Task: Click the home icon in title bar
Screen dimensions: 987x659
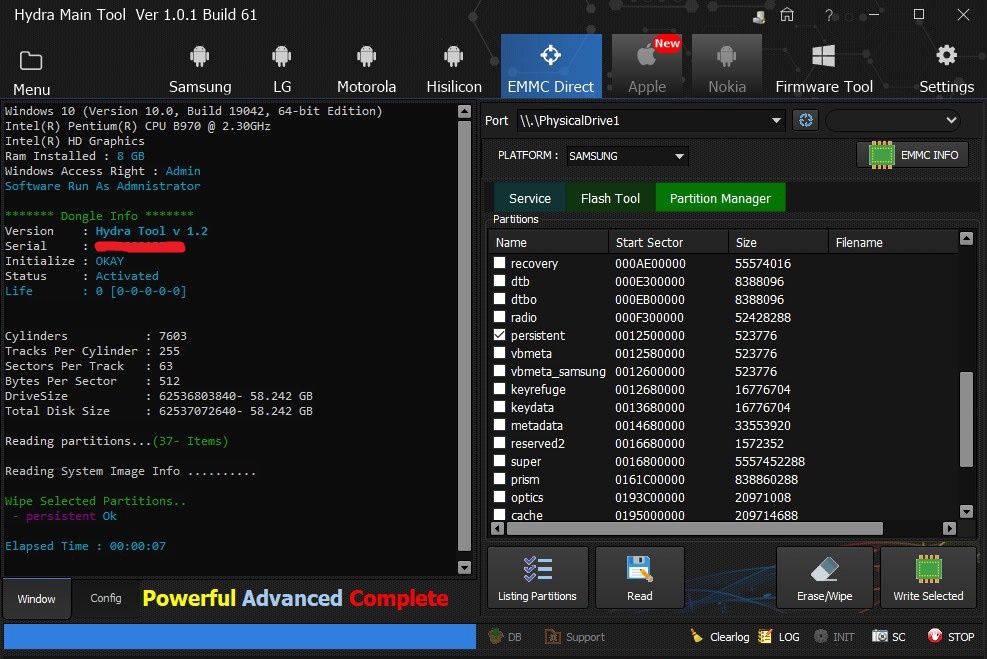Action: pyautogui.click(x=787, y=14)
